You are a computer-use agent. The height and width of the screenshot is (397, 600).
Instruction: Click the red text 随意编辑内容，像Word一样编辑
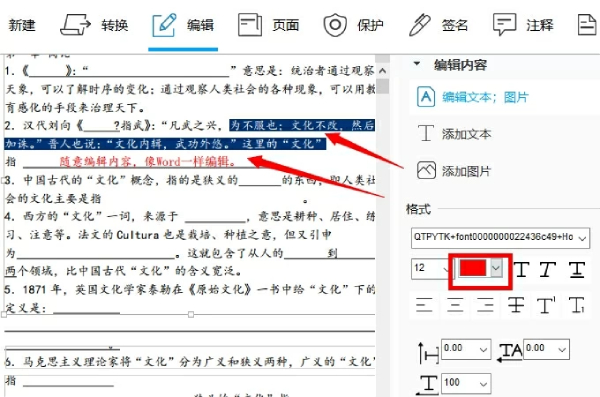148,162
